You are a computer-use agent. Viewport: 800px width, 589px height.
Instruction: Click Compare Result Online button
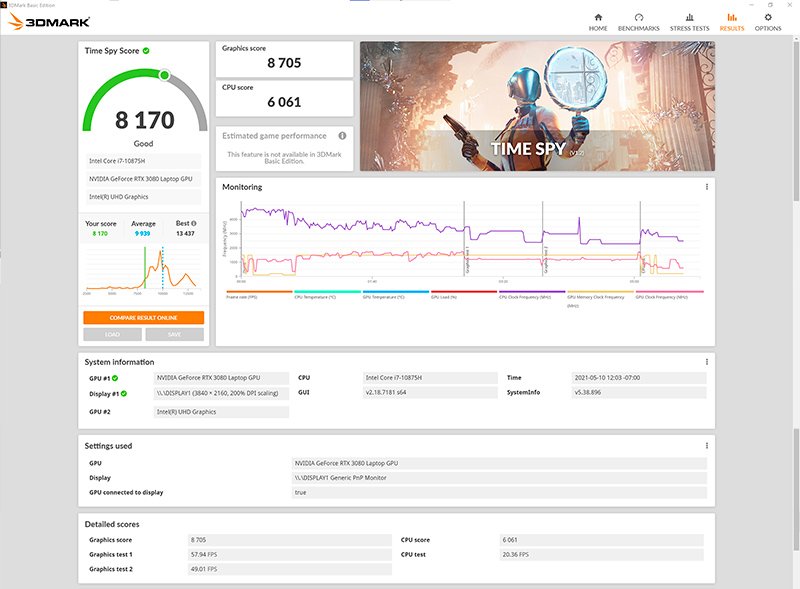(x=143, y=317)
